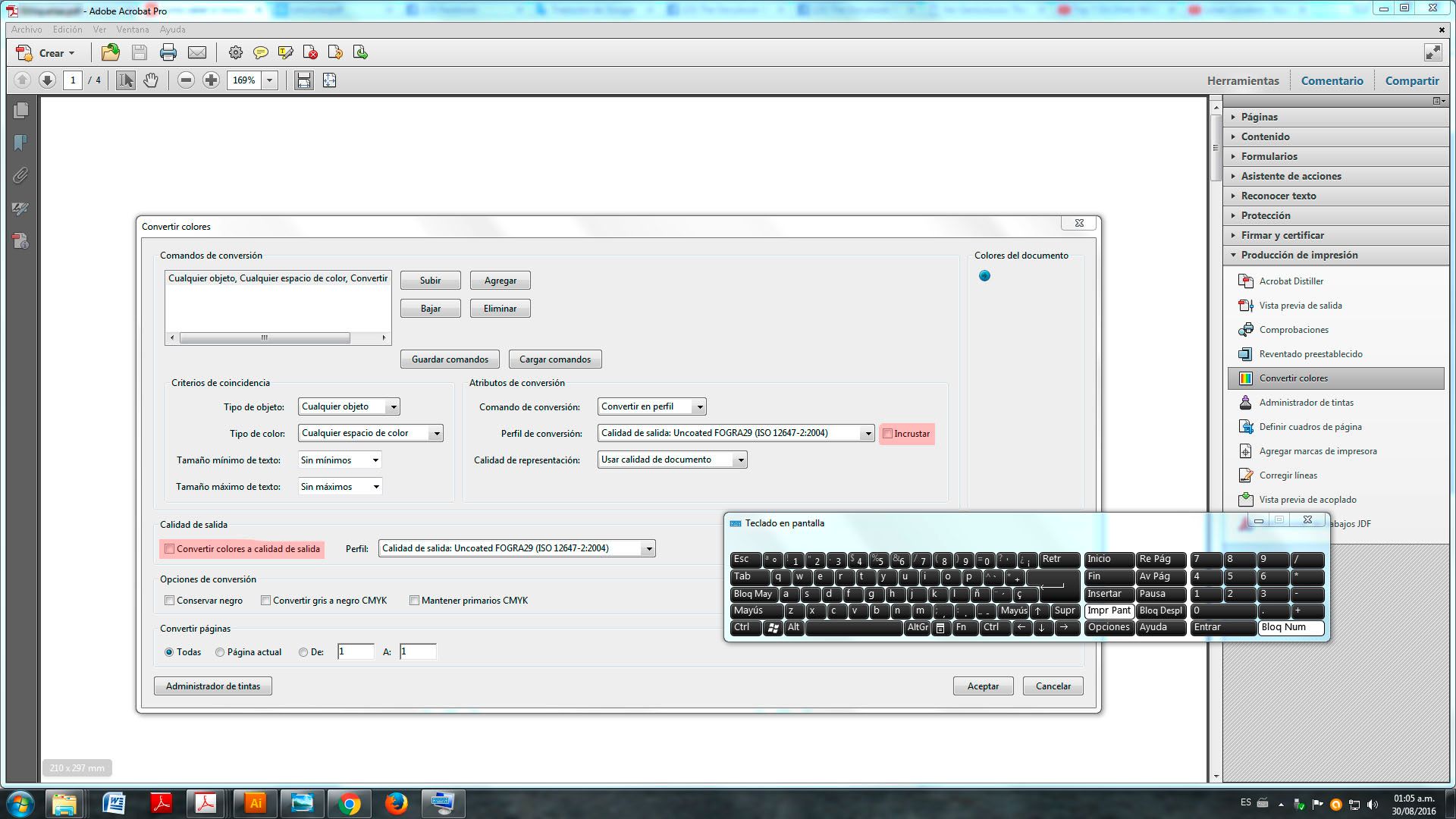This screenshot has width=1456, height=819.
Task: Switch to the Comentario tab
Action: tap(1332, 81)
